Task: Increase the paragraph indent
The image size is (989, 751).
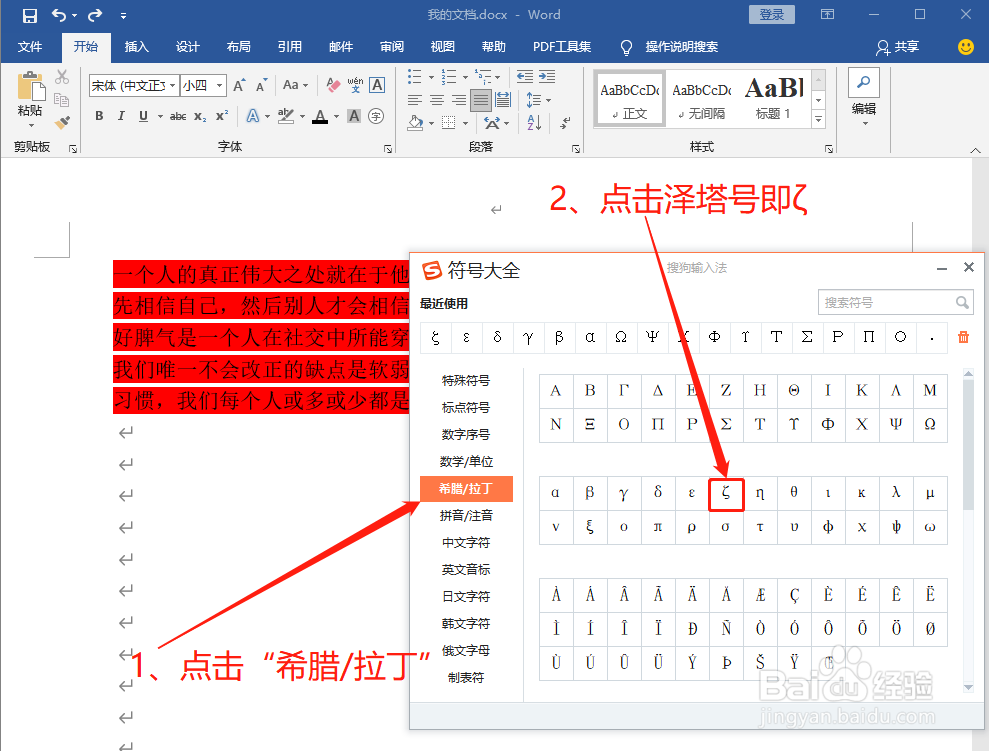Action: (547, 77)
